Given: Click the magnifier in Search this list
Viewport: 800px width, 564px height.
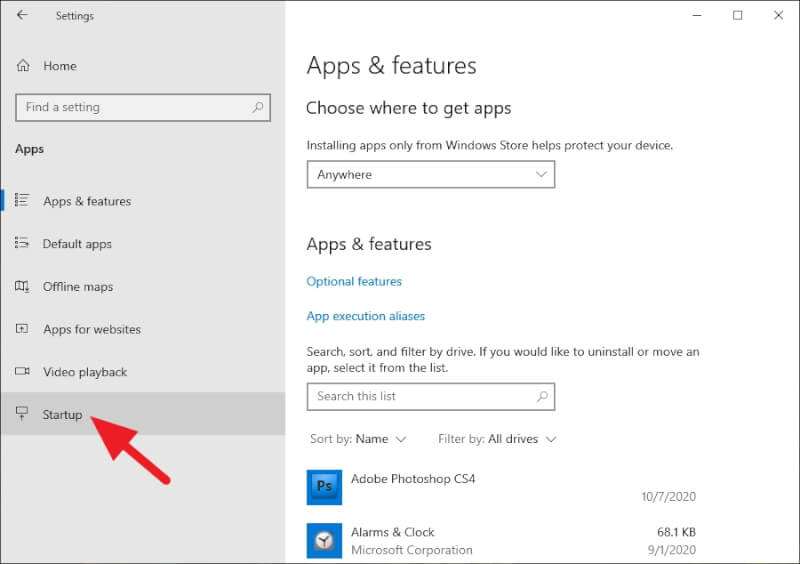Looking at the screenshot, I should point(542,396).
